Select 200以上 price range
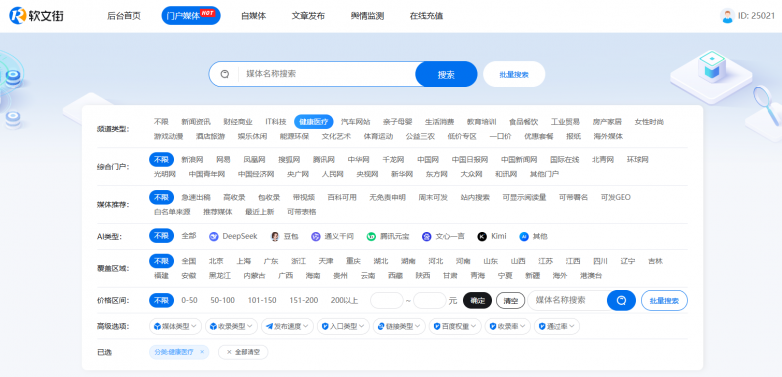Image resolution: width=782 pixels, height=377 pixels. [x=344, y=300]
